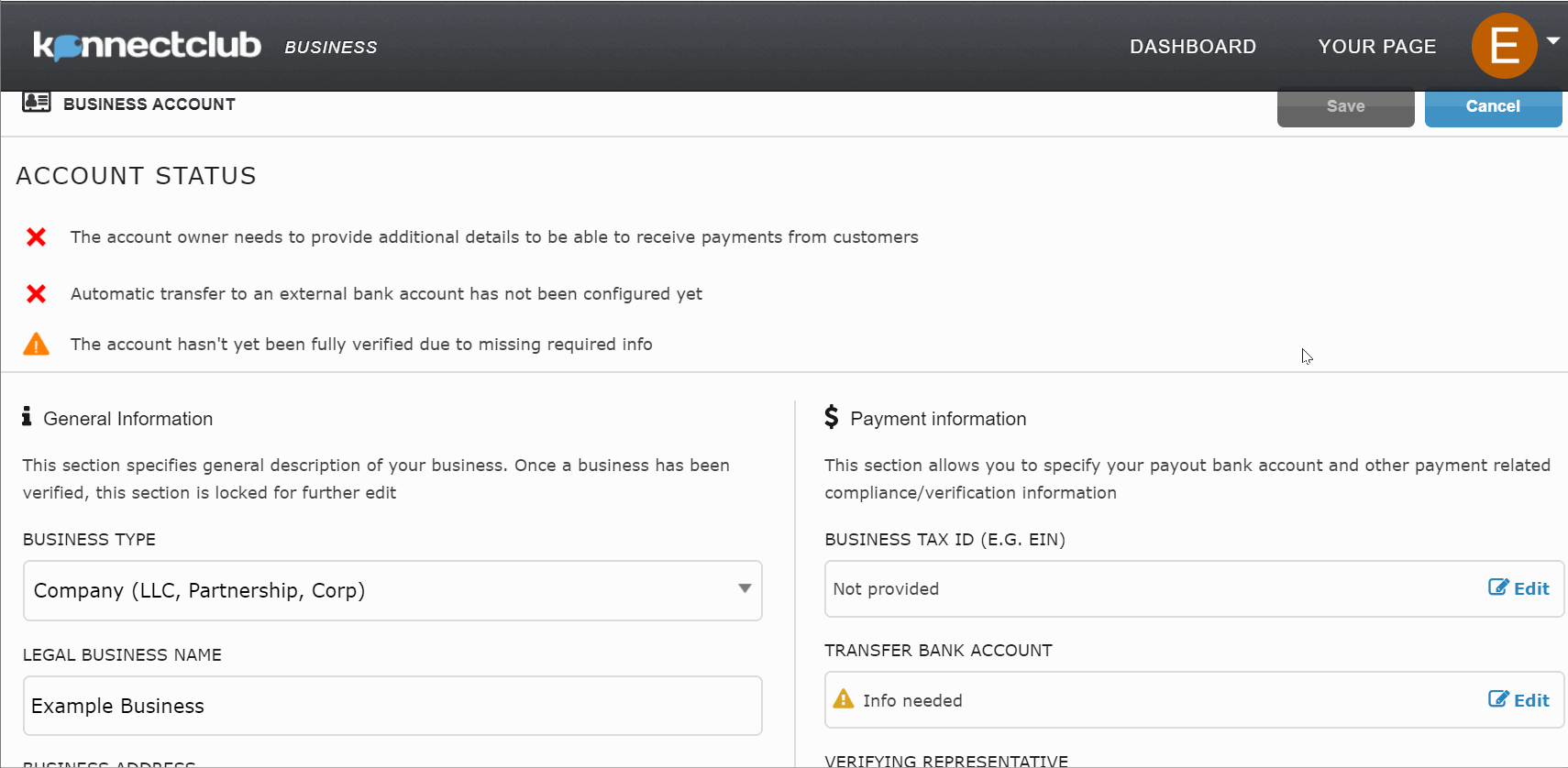Go to the Dashboard menu item
Viewport: 1568px width, 768px height.
pos(1192,47)
